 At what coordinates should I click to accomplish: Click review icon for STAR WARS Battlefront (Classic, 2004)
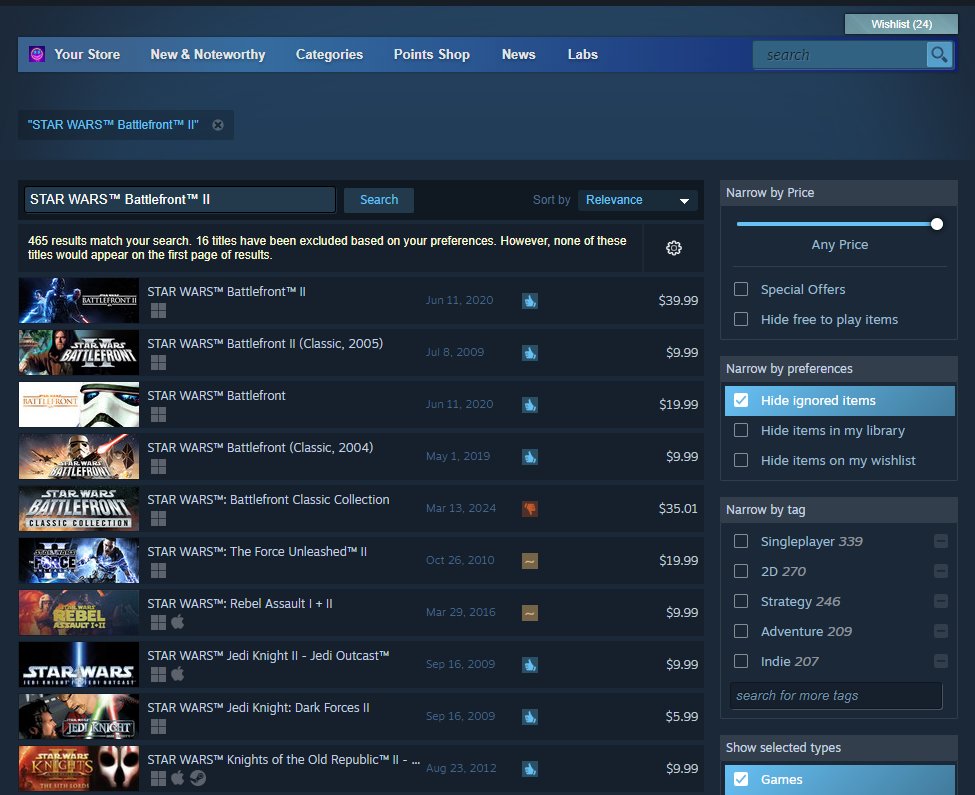click(530, 457)
